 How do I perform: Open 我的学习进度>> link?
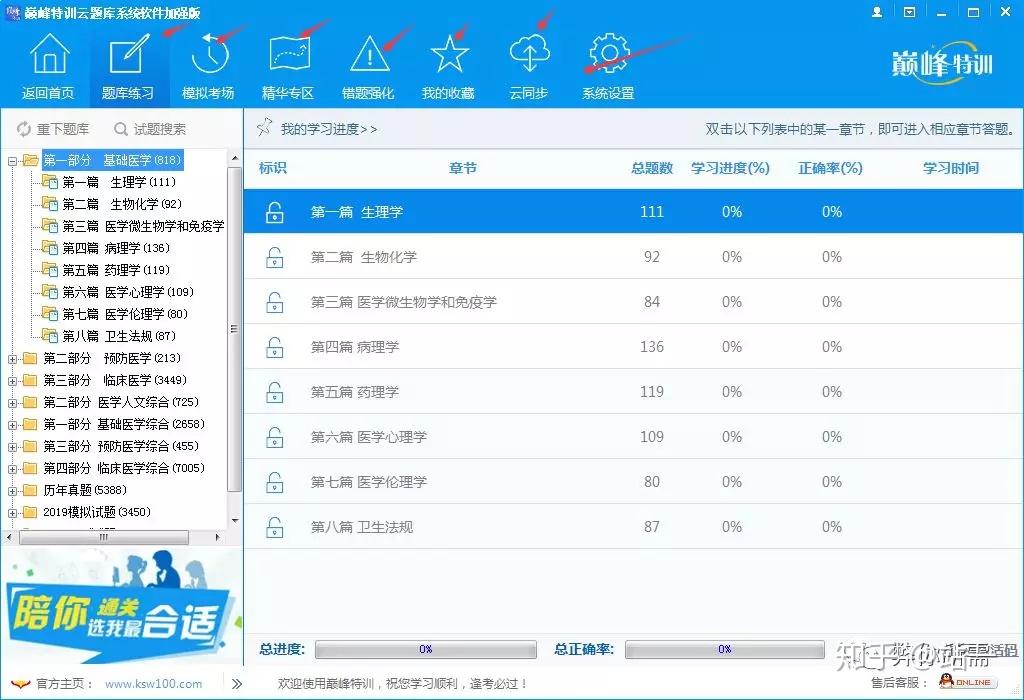click(328, 129)
